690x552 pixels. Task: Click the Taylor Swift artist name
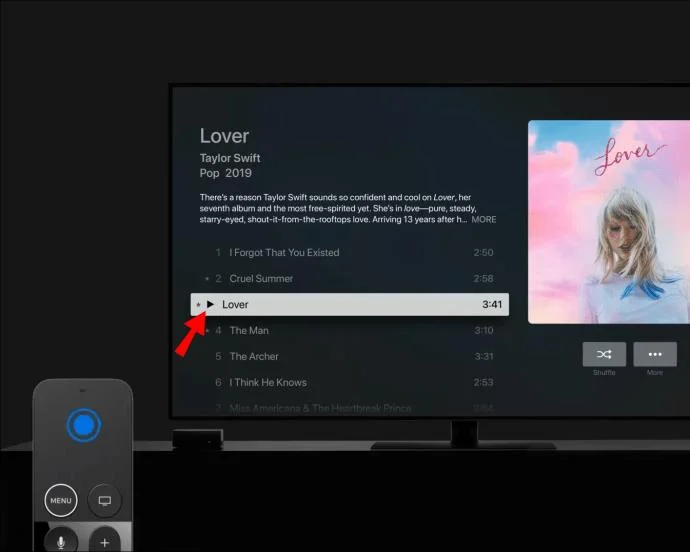[230, 158]
